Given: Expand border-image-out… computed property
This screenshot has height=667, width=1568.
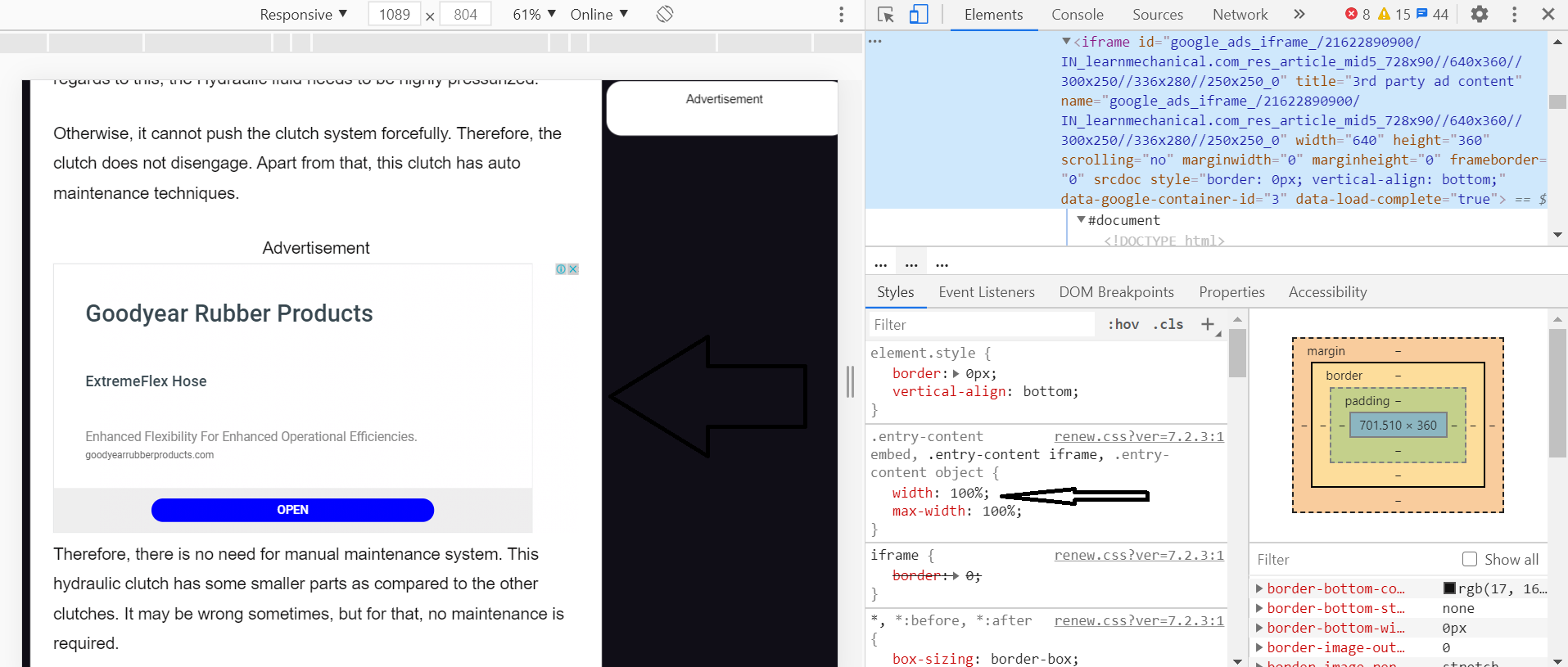Looking at the screenshot, I should [x=1259, y=647].
